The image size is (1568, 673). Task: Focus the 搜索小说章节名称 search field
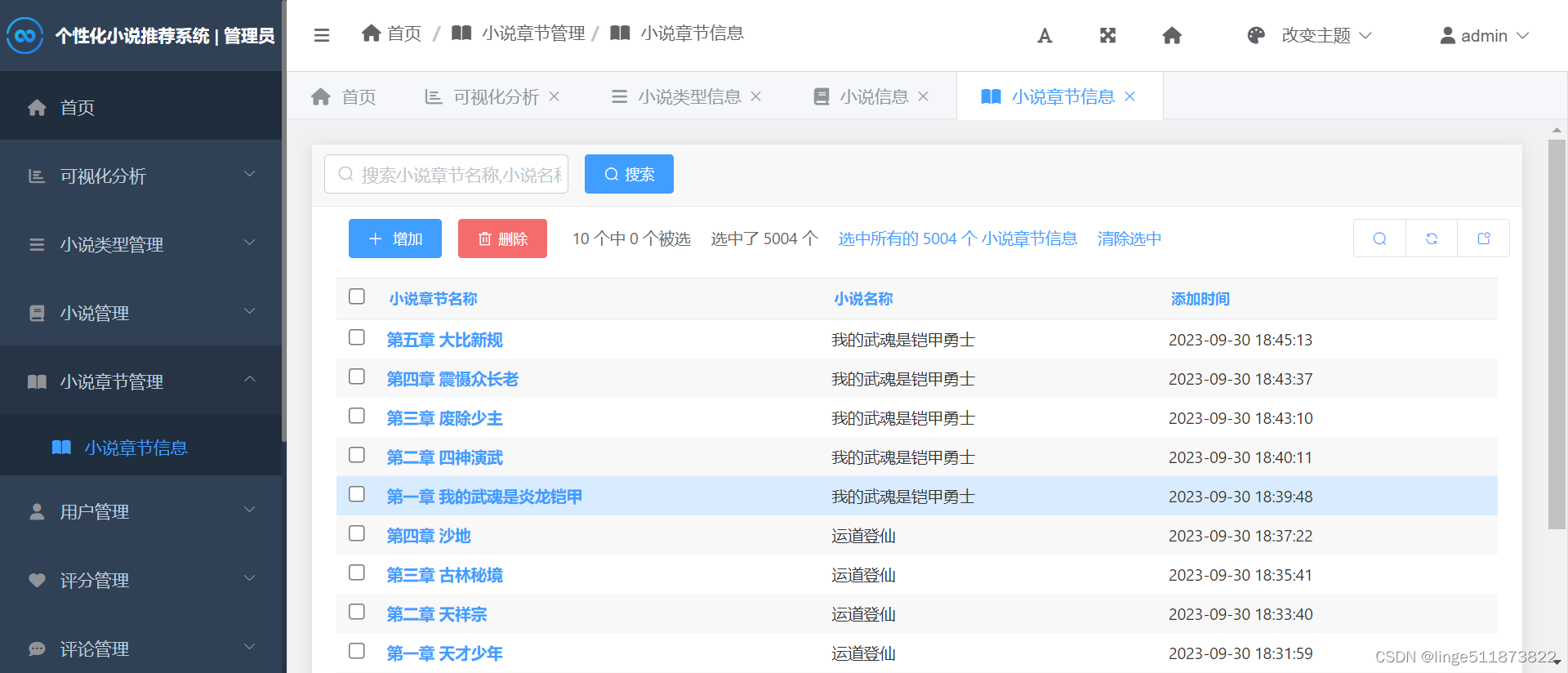click(x=446, y=174)
